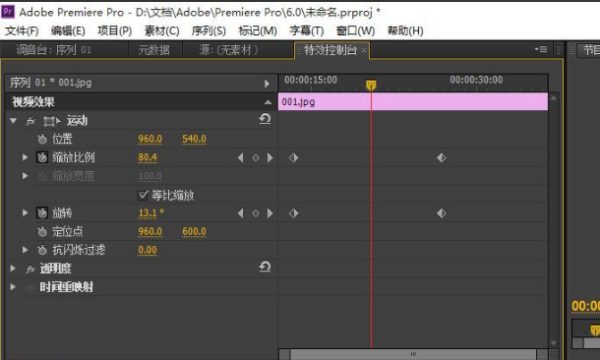Toggle the 定位点 animation stopwatch
This screenshot has width=600, height=360.
tap(42, 231)
